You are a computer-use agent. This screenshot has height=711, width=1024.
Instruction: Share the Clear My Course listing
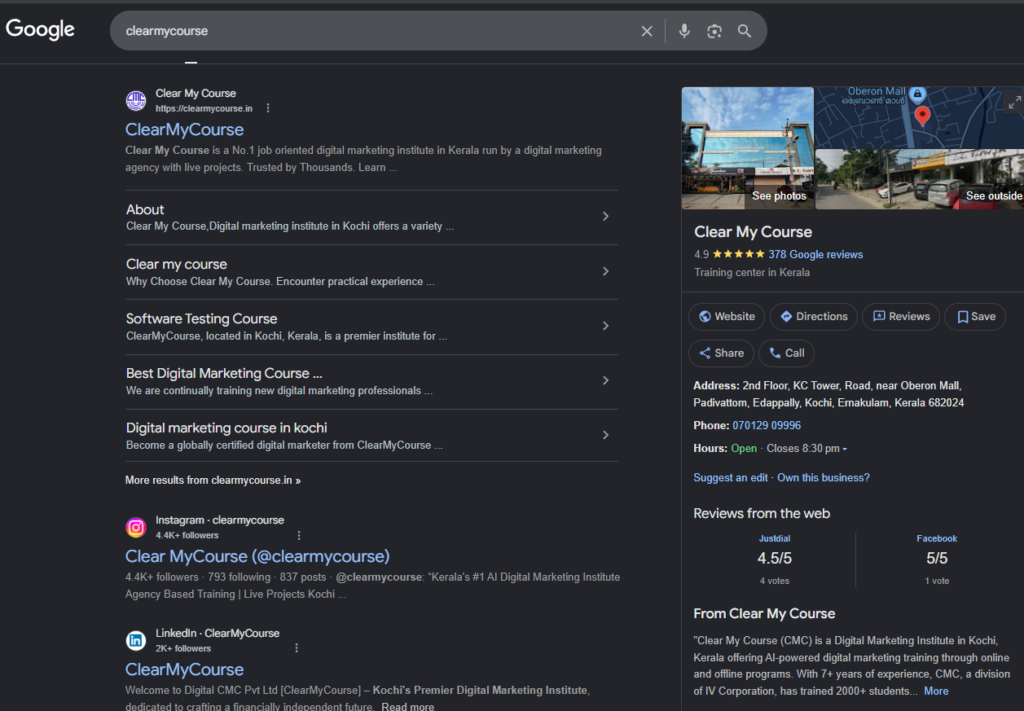point(721,353)
